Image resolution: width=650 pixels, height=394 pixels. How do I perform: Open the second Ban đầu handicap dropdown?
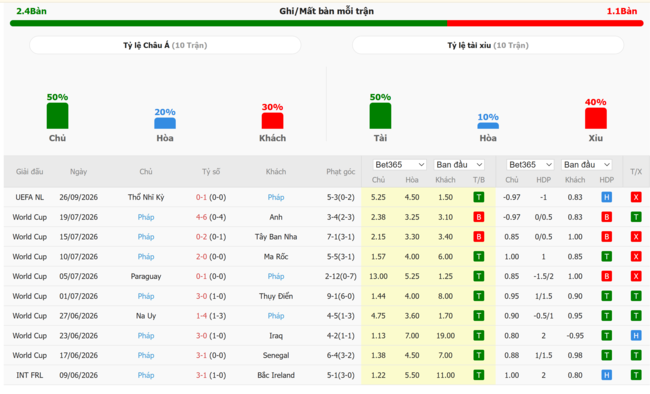587,165
